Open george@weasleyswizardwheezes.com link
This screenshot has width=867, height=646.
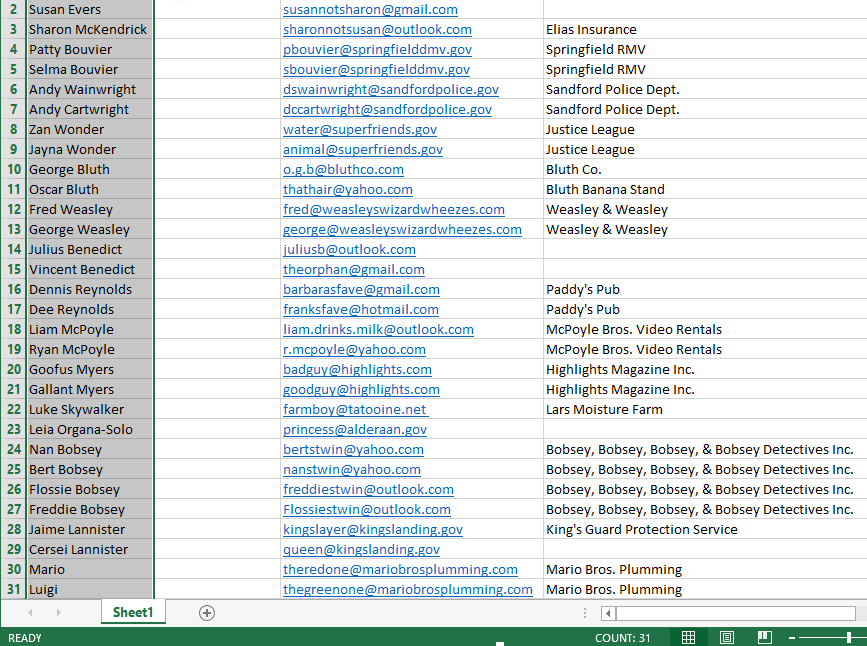click(x=402, y=229)
